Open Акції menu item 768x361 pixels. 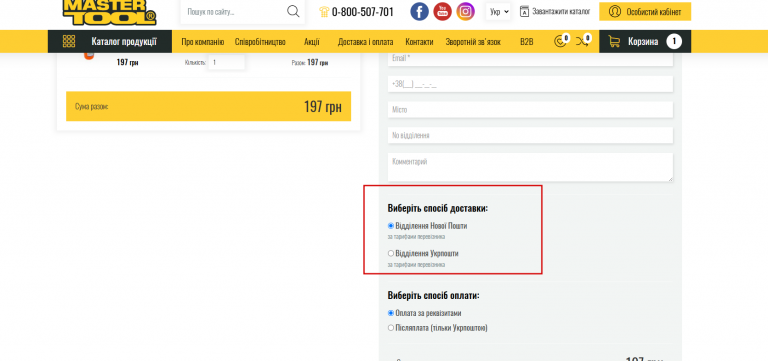point(312,42)
